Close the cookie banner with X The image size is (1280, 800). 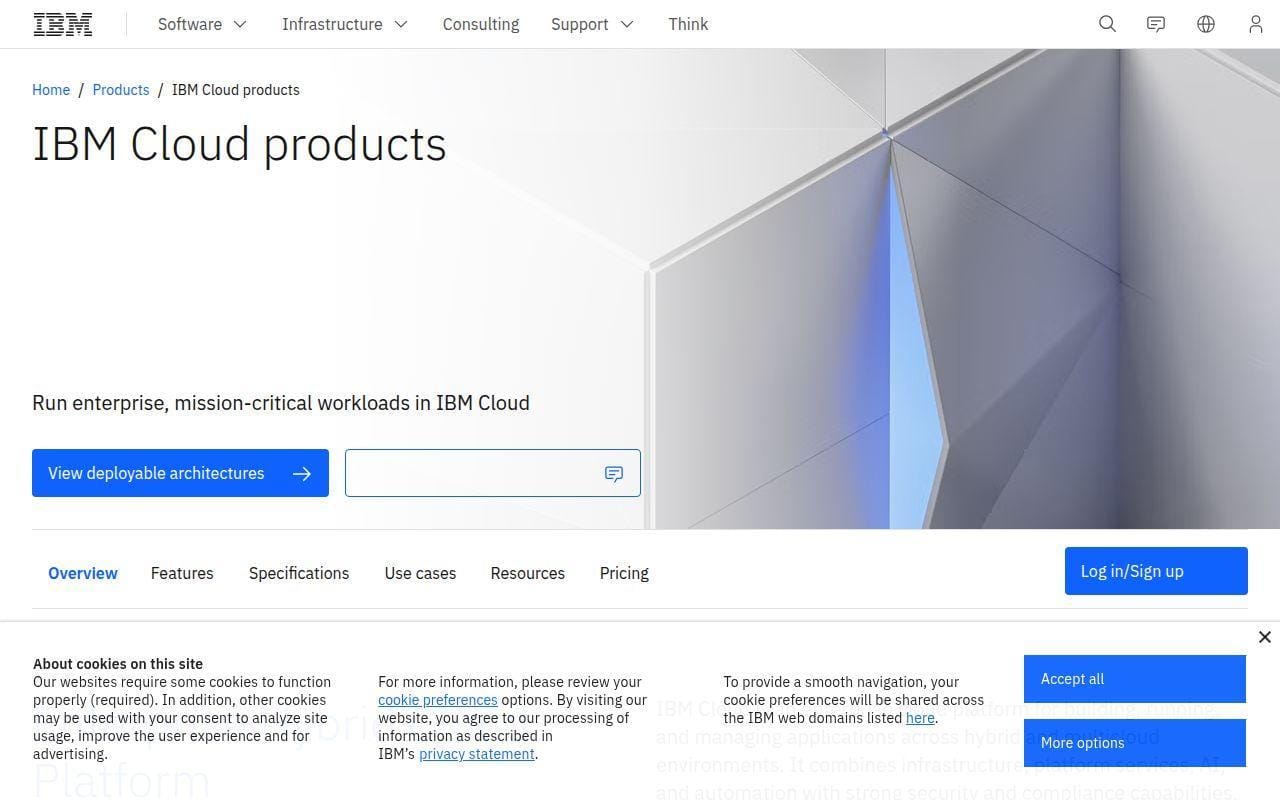1265,637
